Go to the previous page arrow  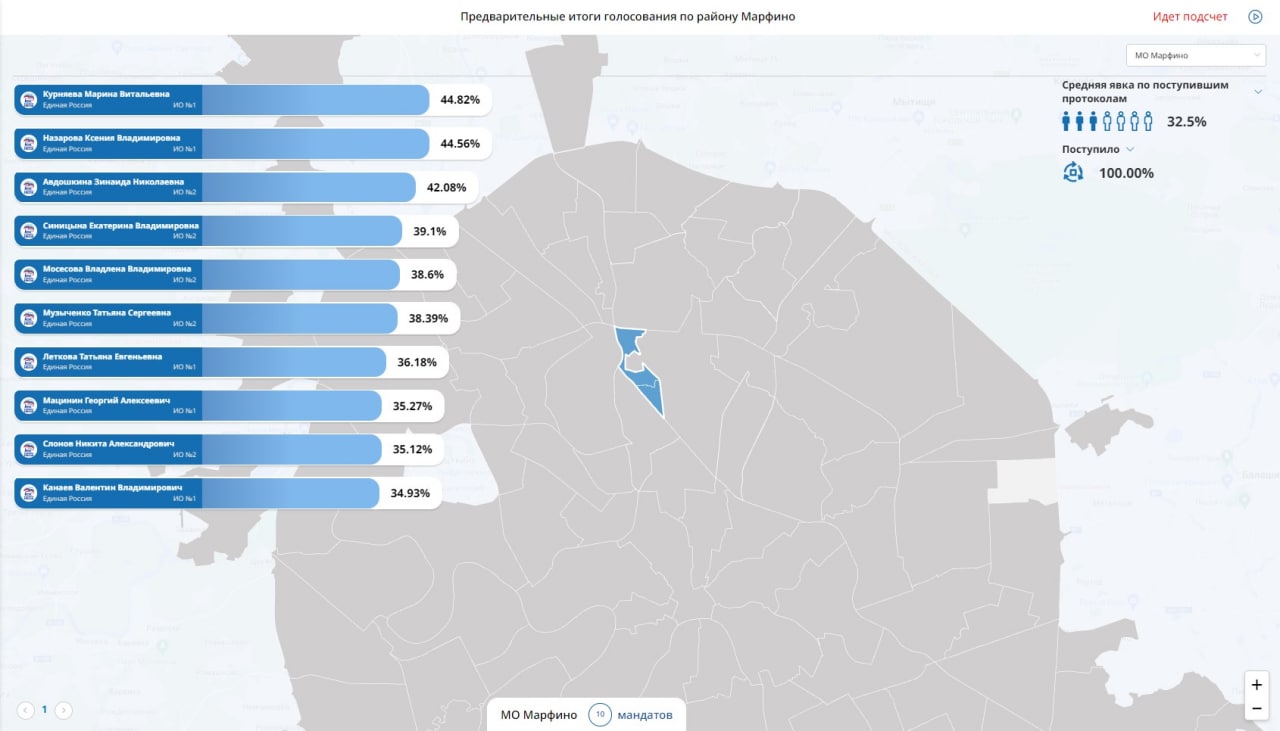pos(25,710)
